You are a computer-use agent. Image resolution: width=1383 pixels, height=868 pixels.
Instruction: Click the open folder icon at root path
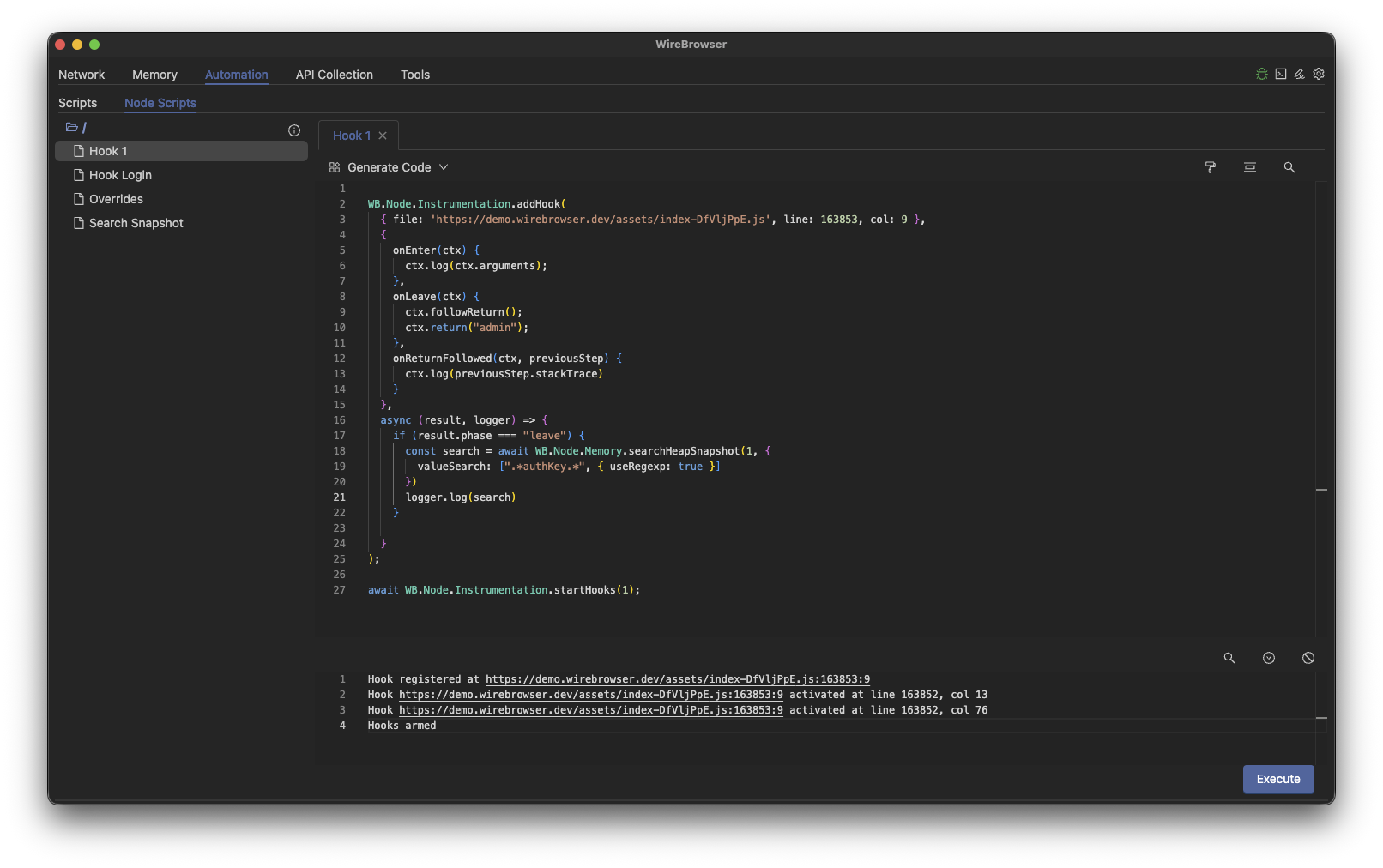click(72, 127)
